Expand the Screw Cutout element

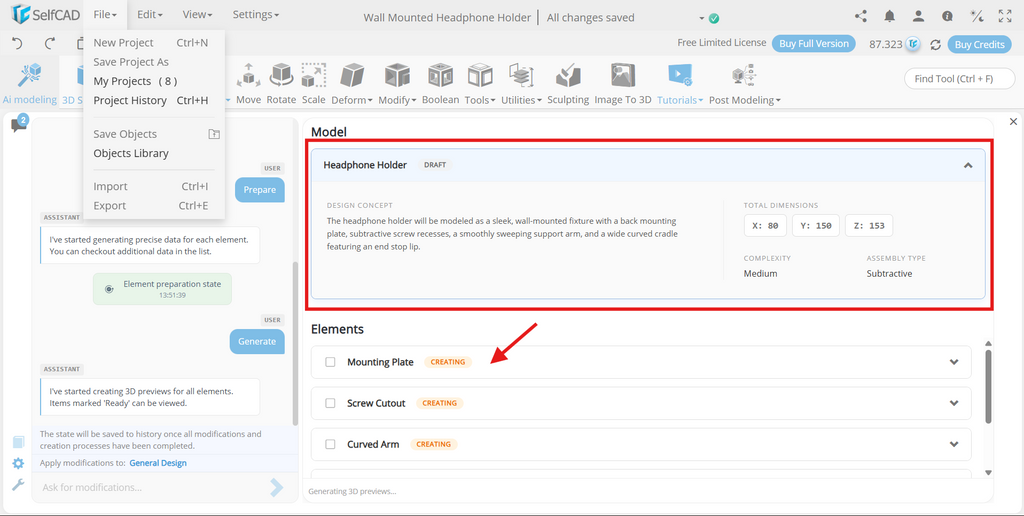coord(954,403)
